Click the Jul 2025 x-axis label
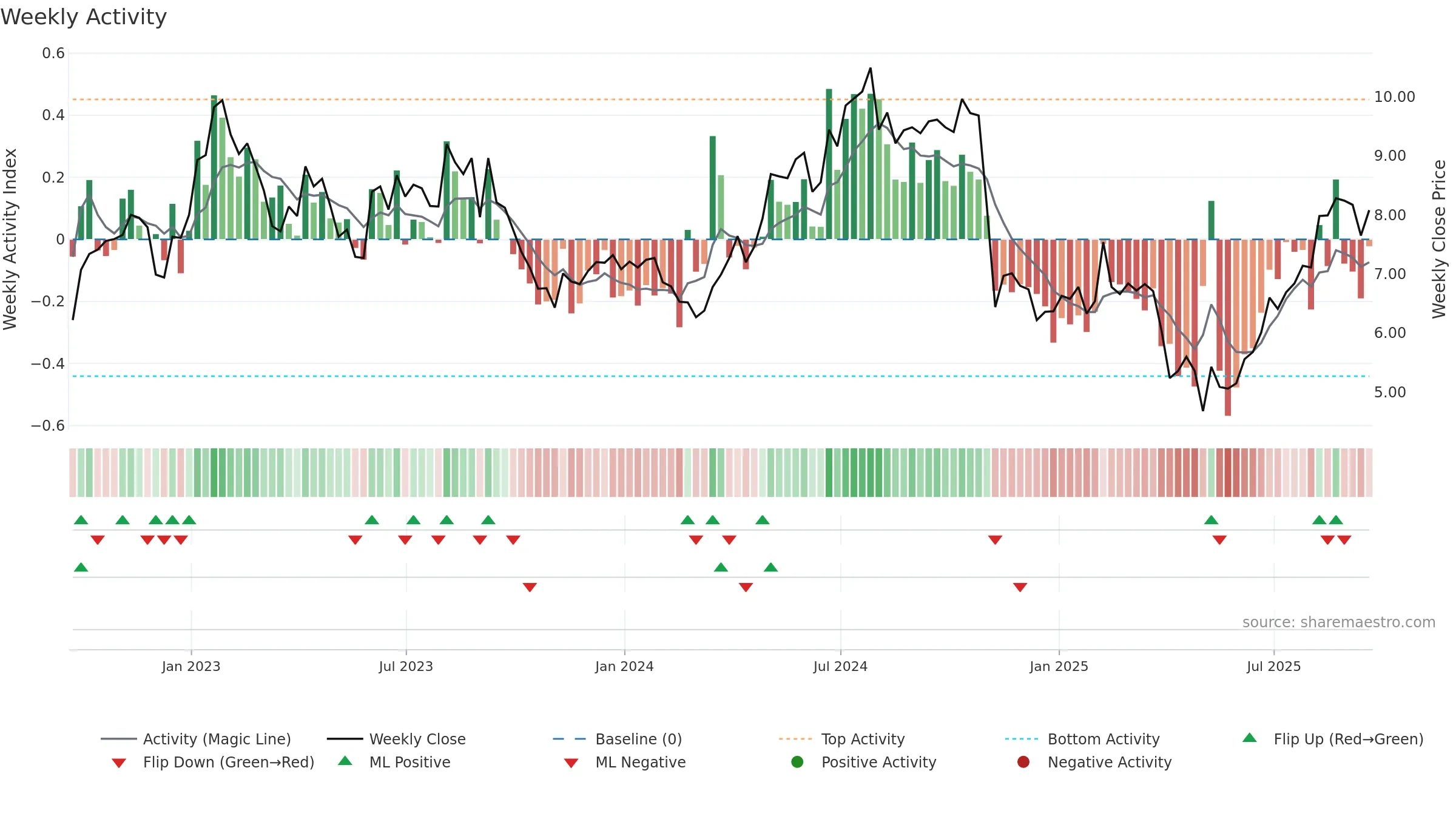Screen dimensions: 1456x819 [x=1274, y=667]
